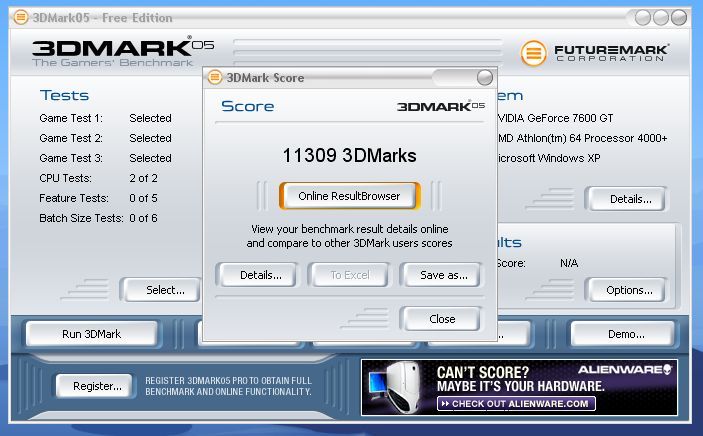Open benchmark Options... button

pyautogui.click(x=626, y=290)
